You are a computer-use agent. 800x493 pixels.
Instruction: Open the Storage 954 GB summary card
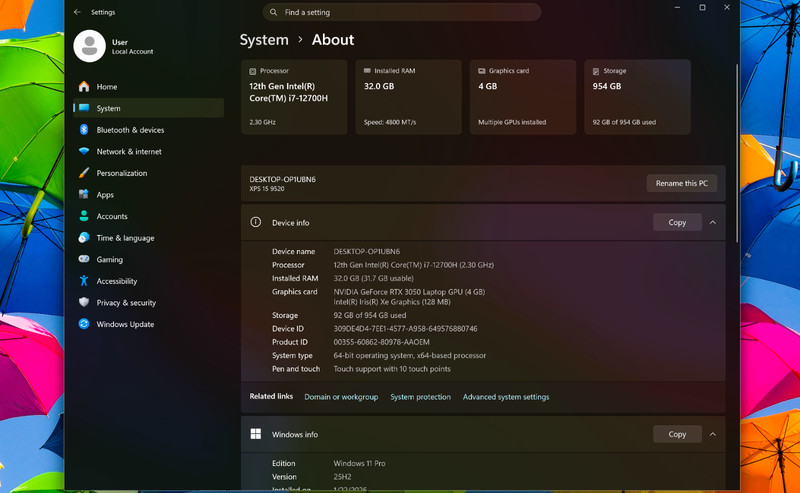click(x=637, y=96)
